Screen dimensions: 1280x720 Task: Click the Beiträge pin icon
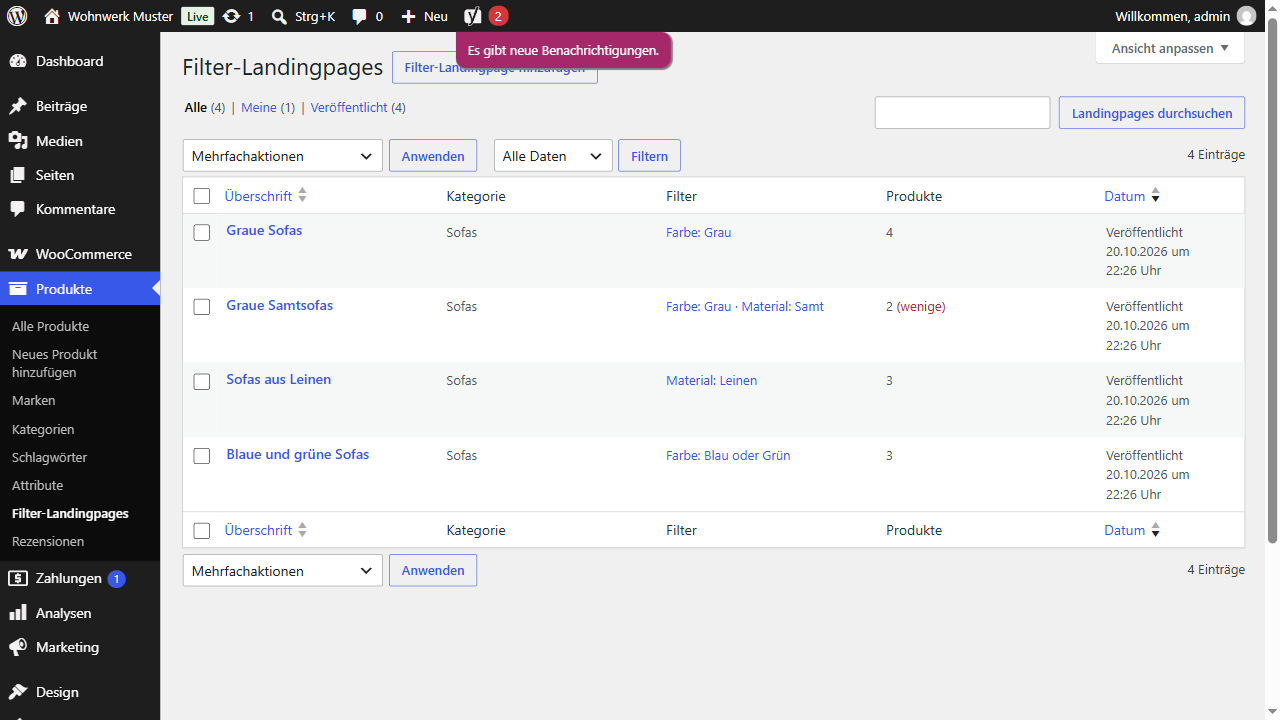18,106
